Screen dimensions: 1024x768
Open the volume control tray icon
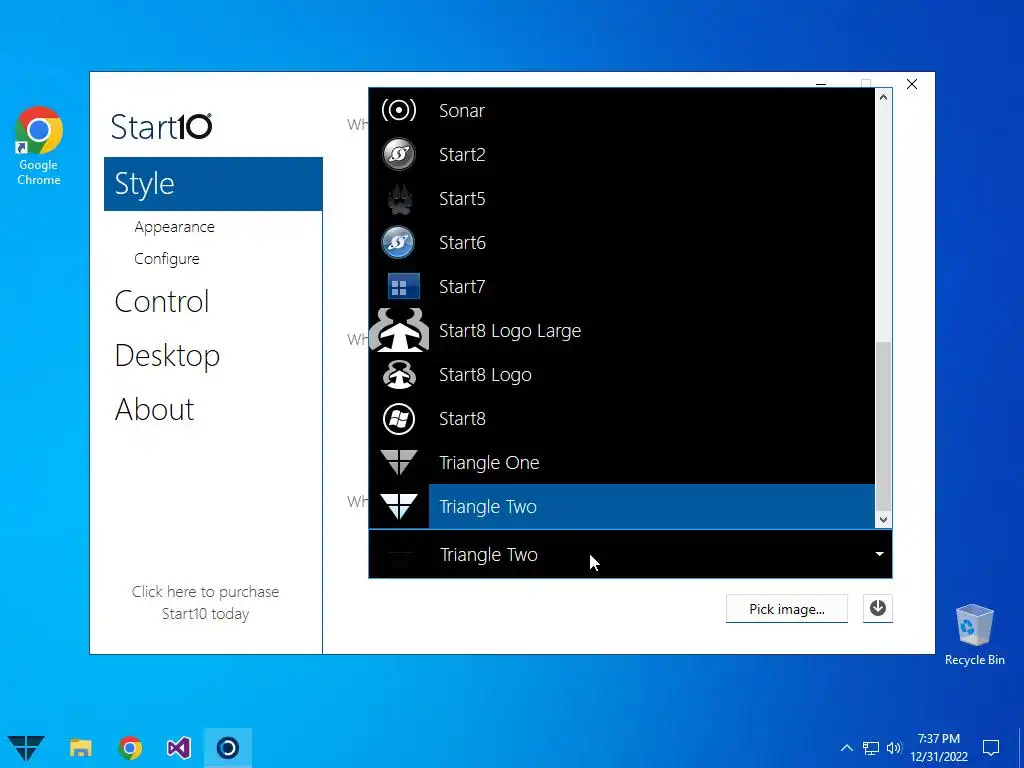coord(894,748)
